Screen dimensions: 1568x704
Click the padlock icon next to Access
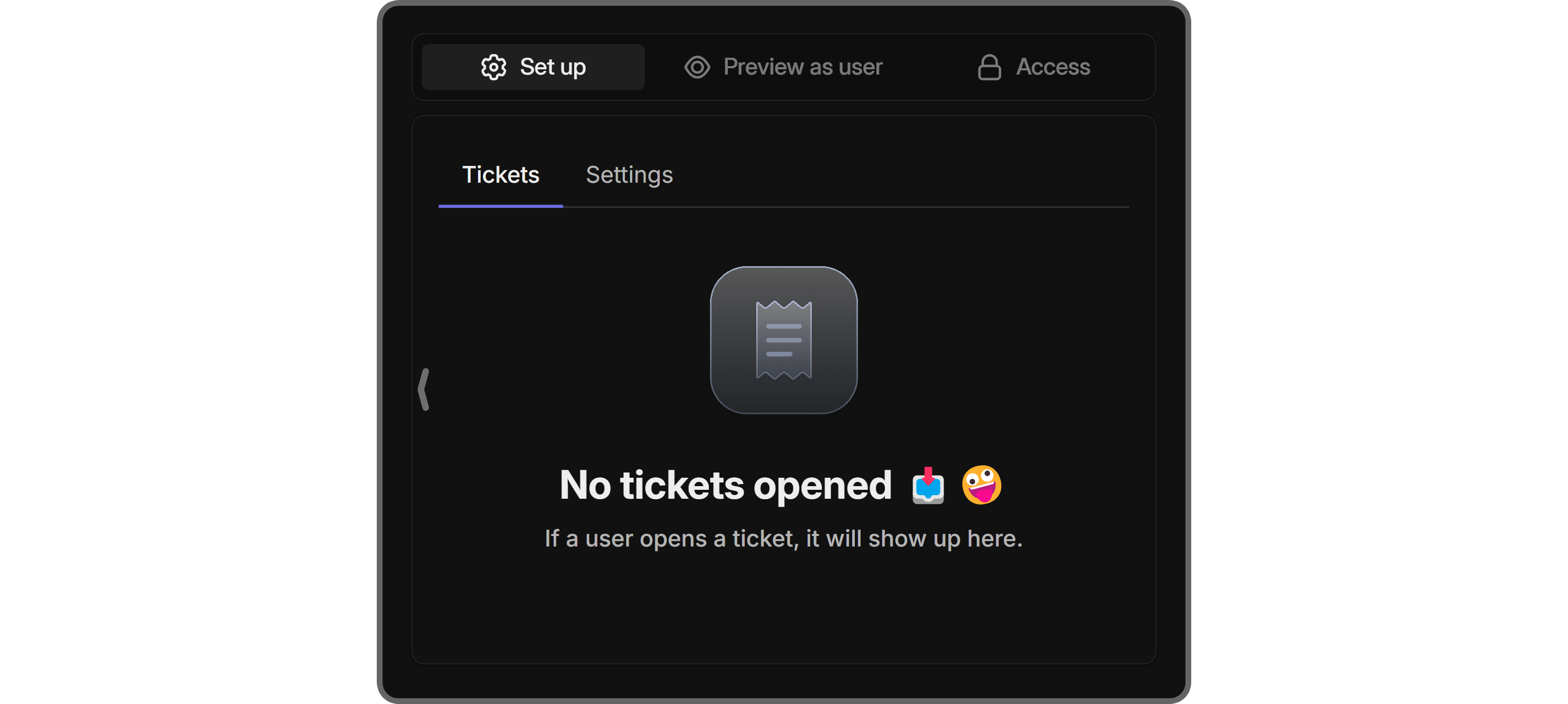(x=989, y=67)
